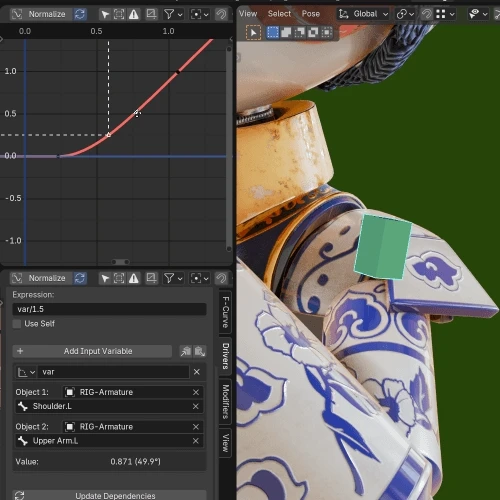Toggle Normalize in header above Expression field
The width and height of the screenshot is (500, 500).
pos(47,278)
